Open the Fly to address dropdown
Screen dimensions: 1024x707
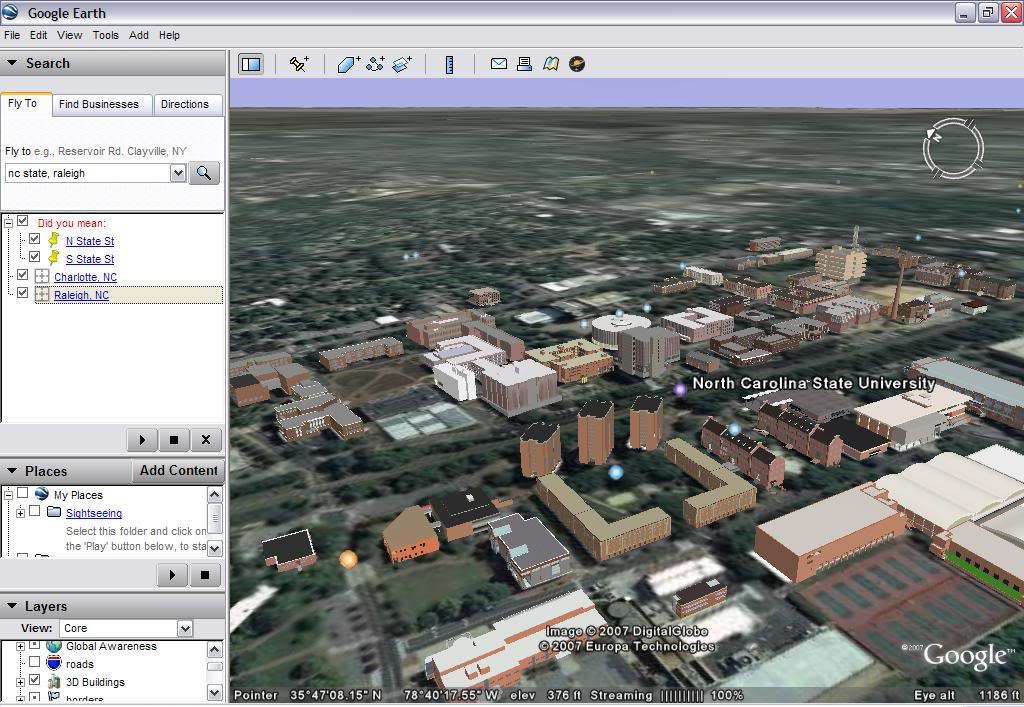[178, 173]
